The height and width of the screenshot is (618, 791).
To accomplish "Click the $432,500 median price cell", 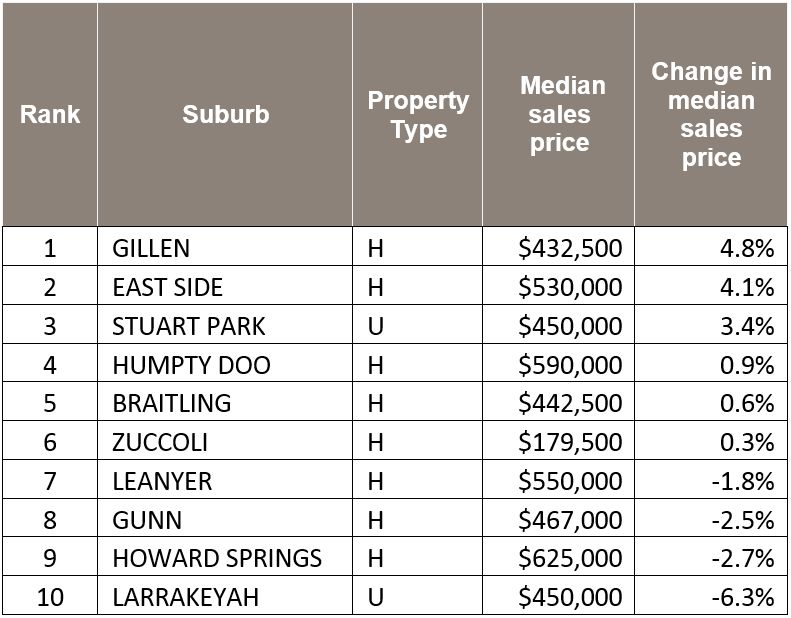I will click(x=570, y=248).
